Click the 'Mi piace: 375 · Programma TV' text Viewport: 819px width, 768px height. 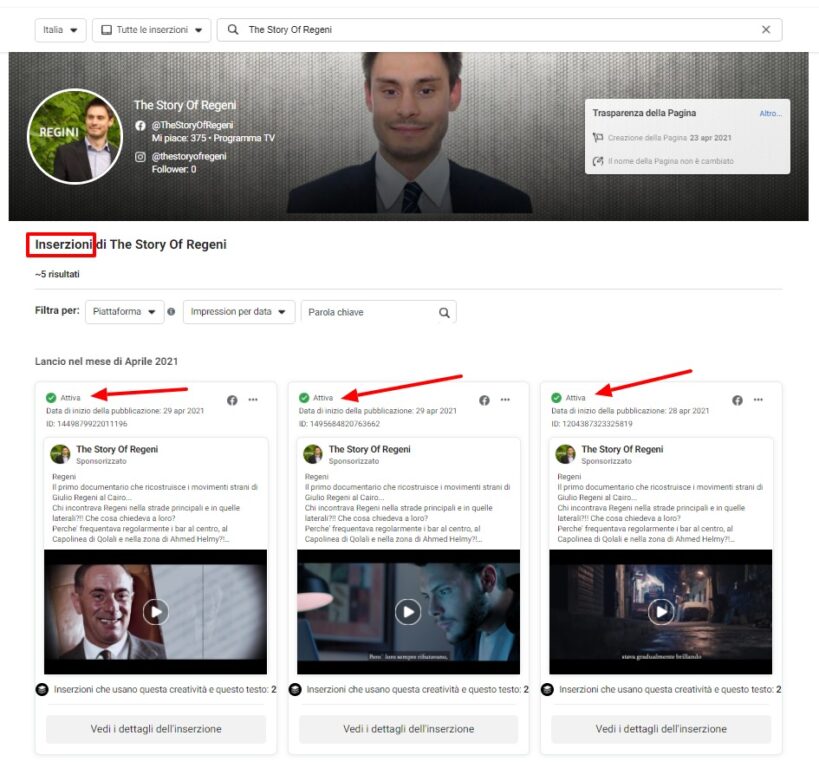(213, 138)
